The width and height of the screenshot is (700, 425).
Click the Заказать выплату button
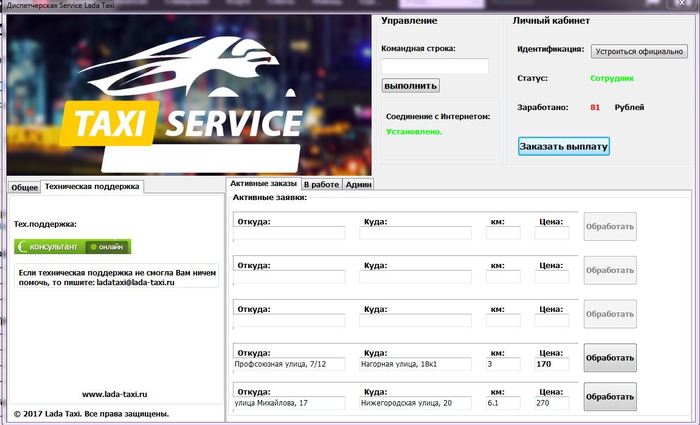click(x=563, y=146)
